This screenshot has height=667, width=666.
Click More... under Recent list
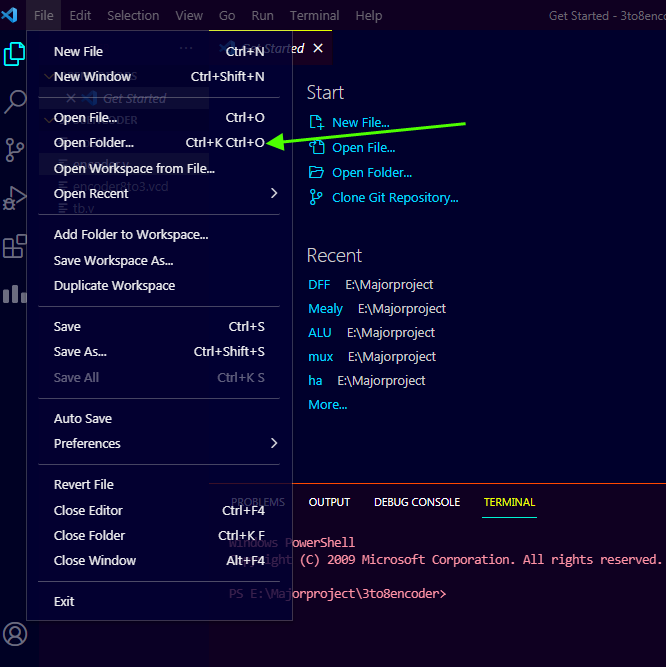pos(327,405)
